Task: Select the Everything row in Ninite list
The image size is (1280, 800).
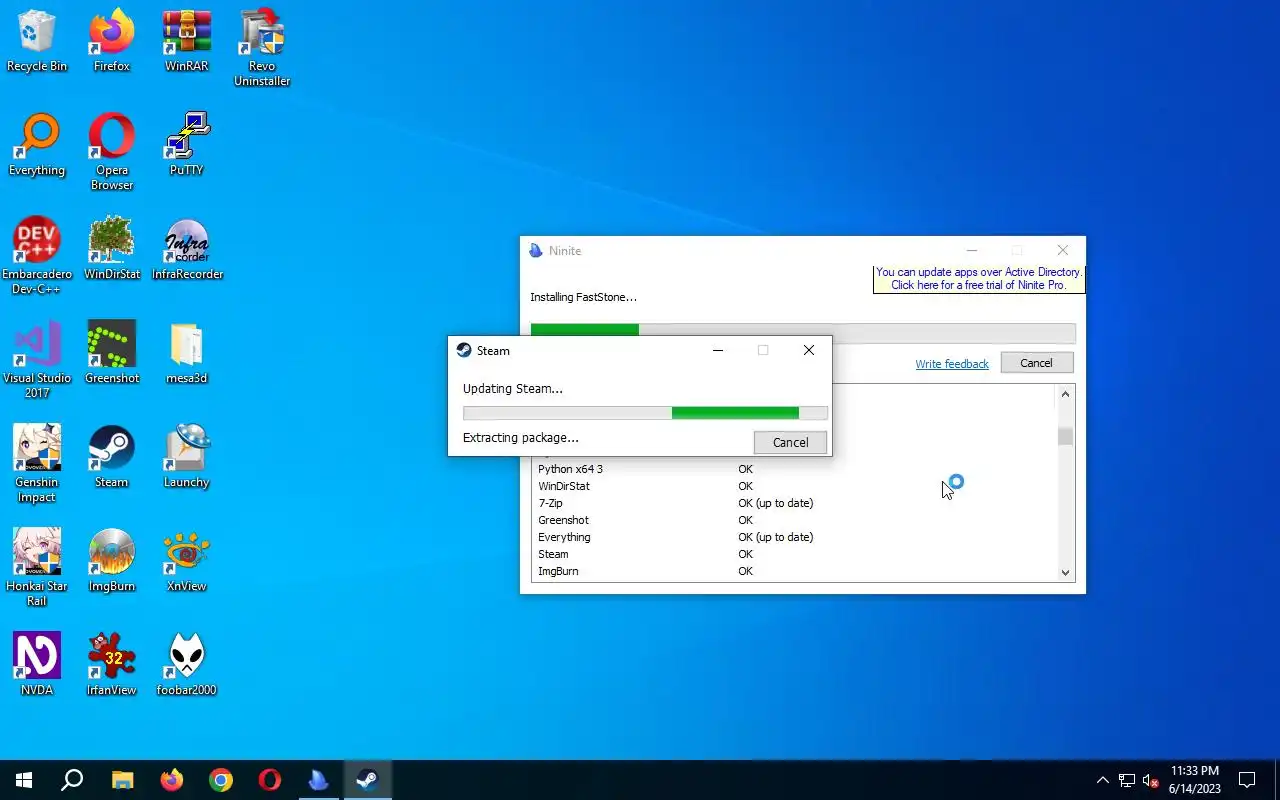Action: [794, 537]
